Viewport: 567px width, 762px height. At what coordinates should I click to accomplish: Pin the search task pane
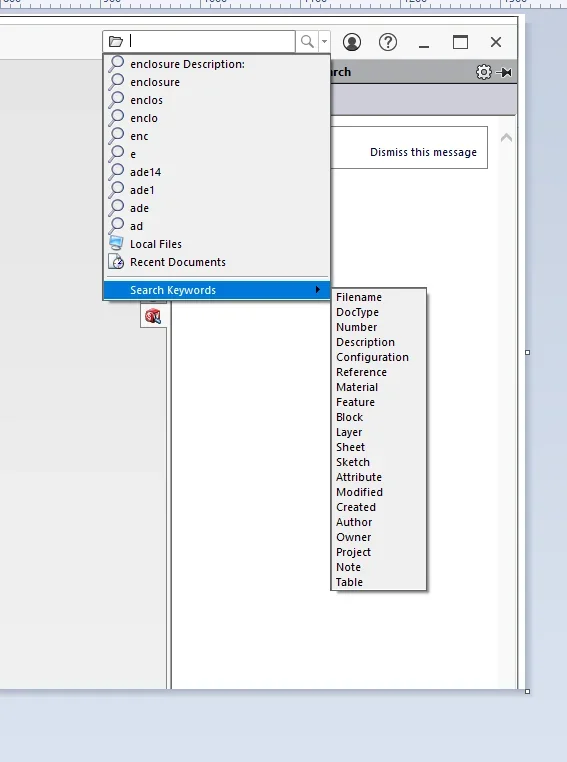pos(505,72)
